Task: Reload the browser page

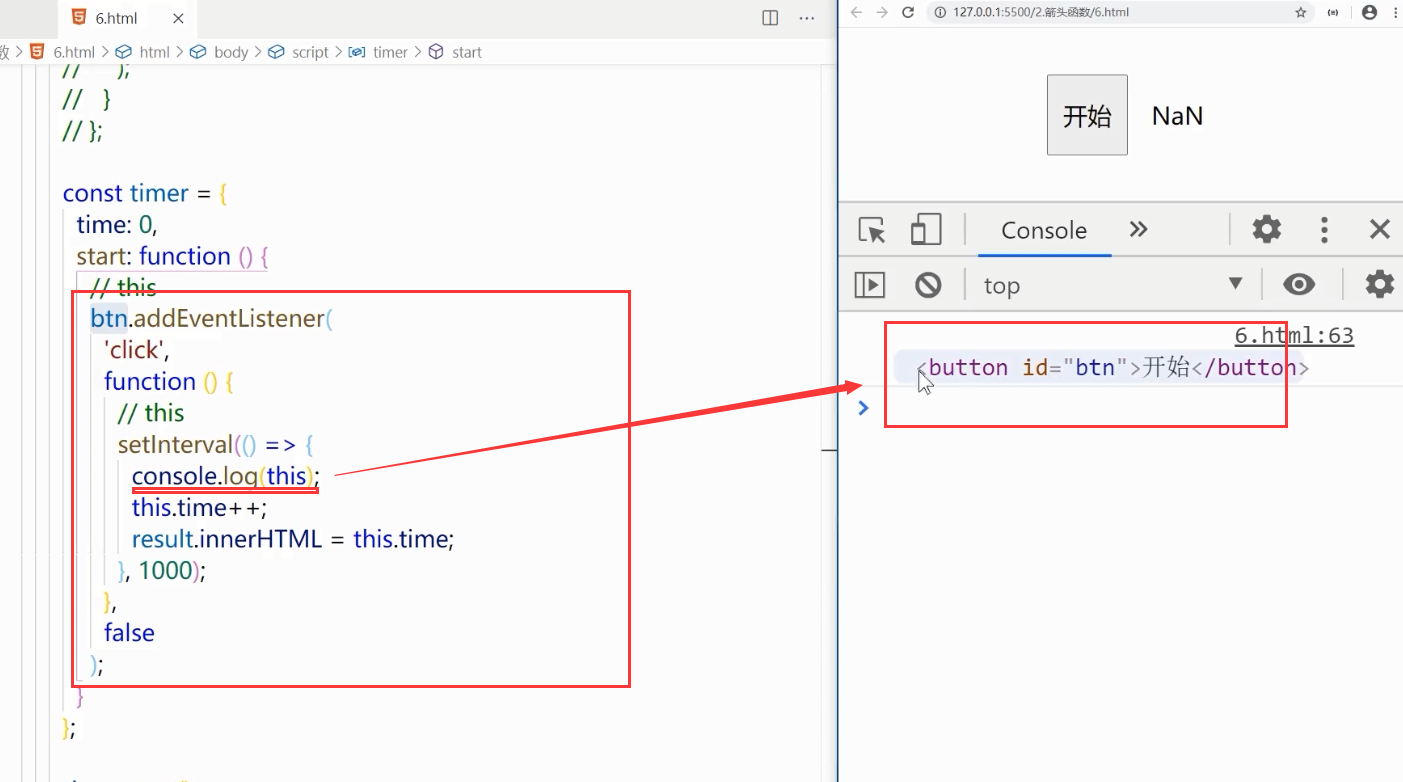Action: 908,12
